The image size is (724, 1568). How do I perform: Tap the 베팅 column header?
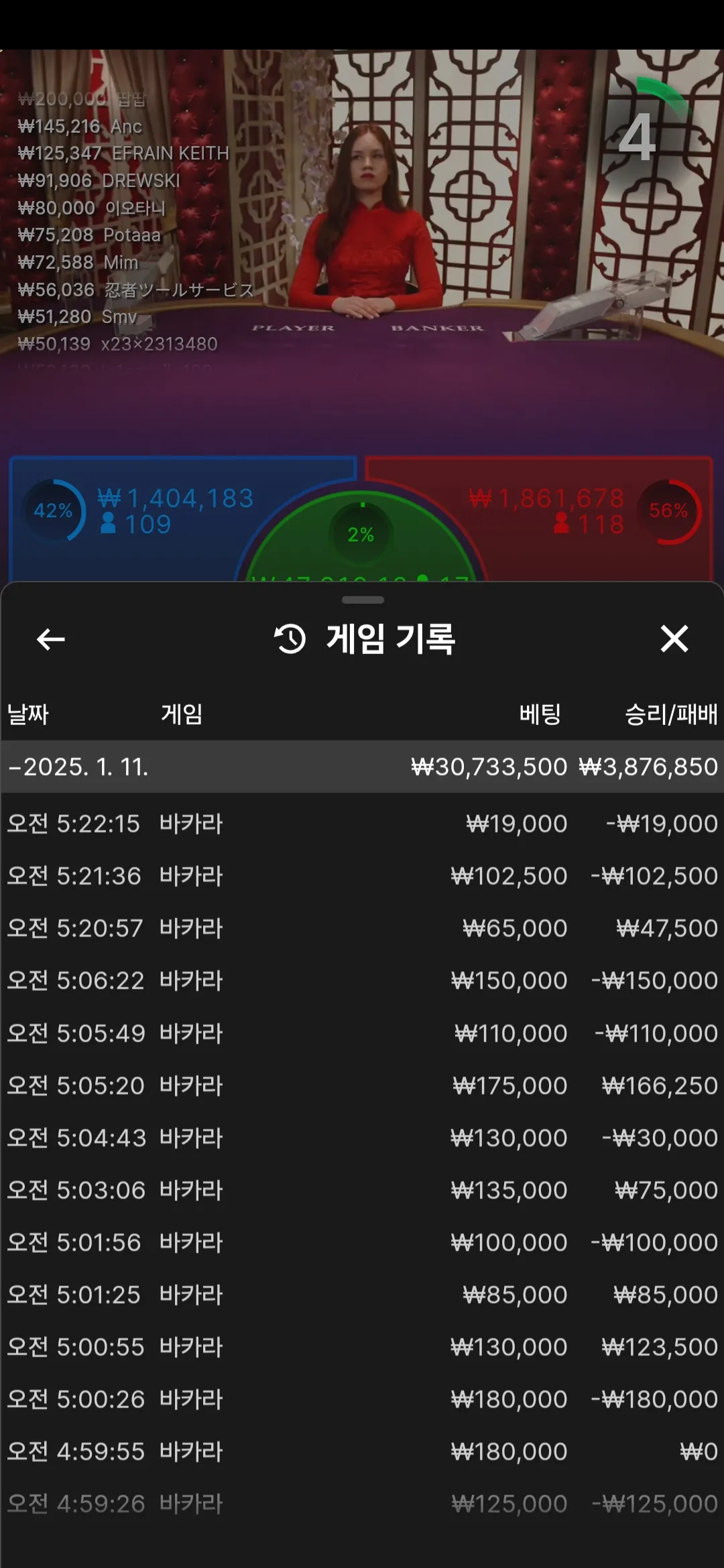540,714
